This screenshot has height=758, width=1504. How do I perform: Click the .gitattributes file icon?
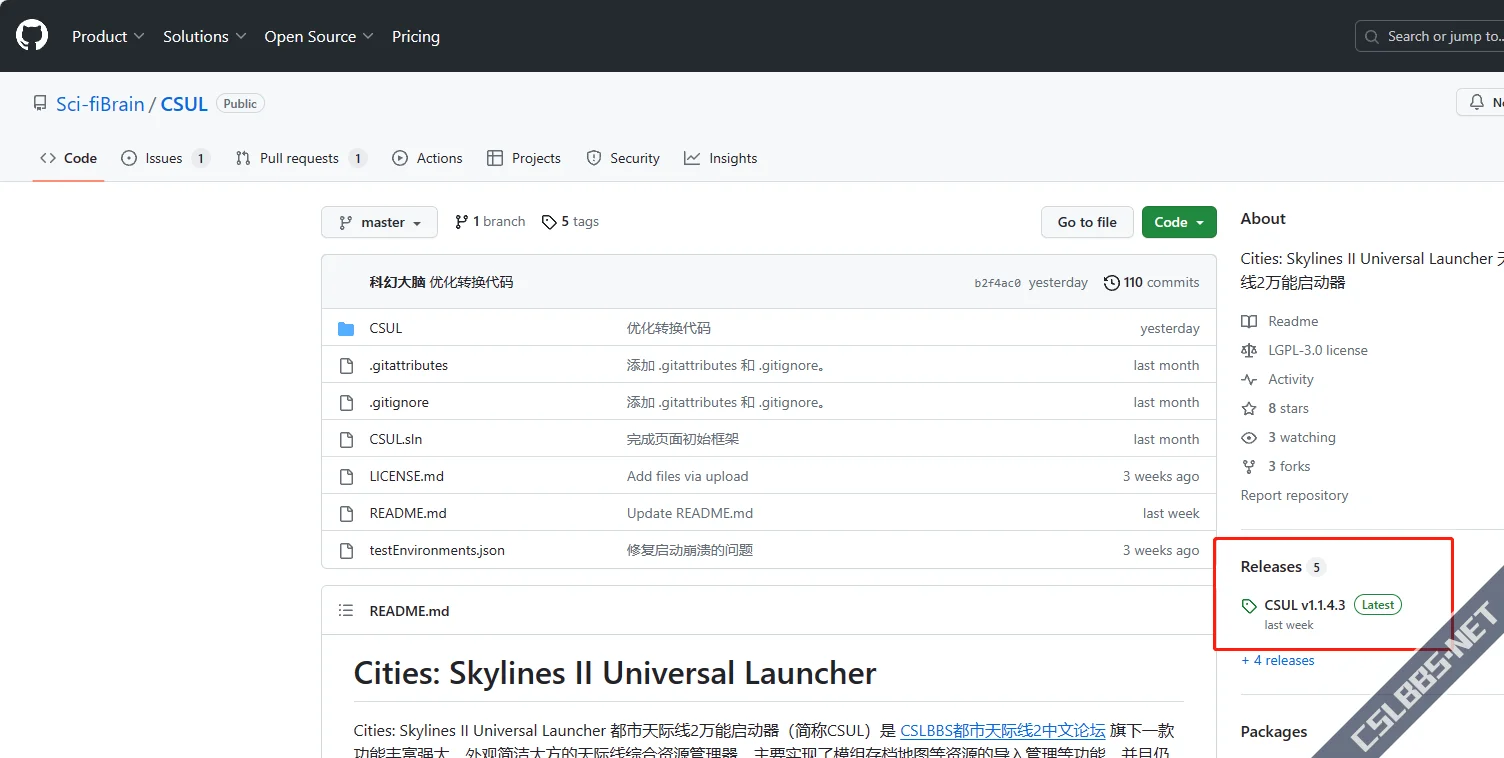(x=346, y=365)
